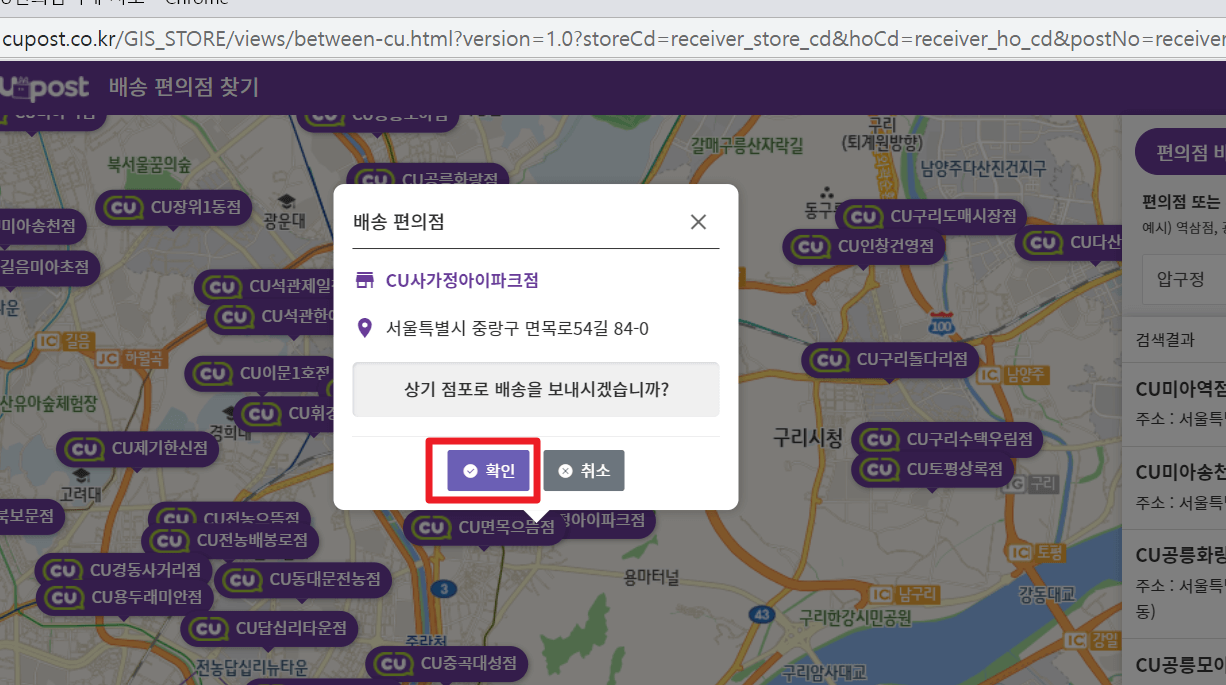The width and height of the screenshot is (1226, 685).
Task: Confirm delivery with the 확인 button
Action: pos(488,470)
